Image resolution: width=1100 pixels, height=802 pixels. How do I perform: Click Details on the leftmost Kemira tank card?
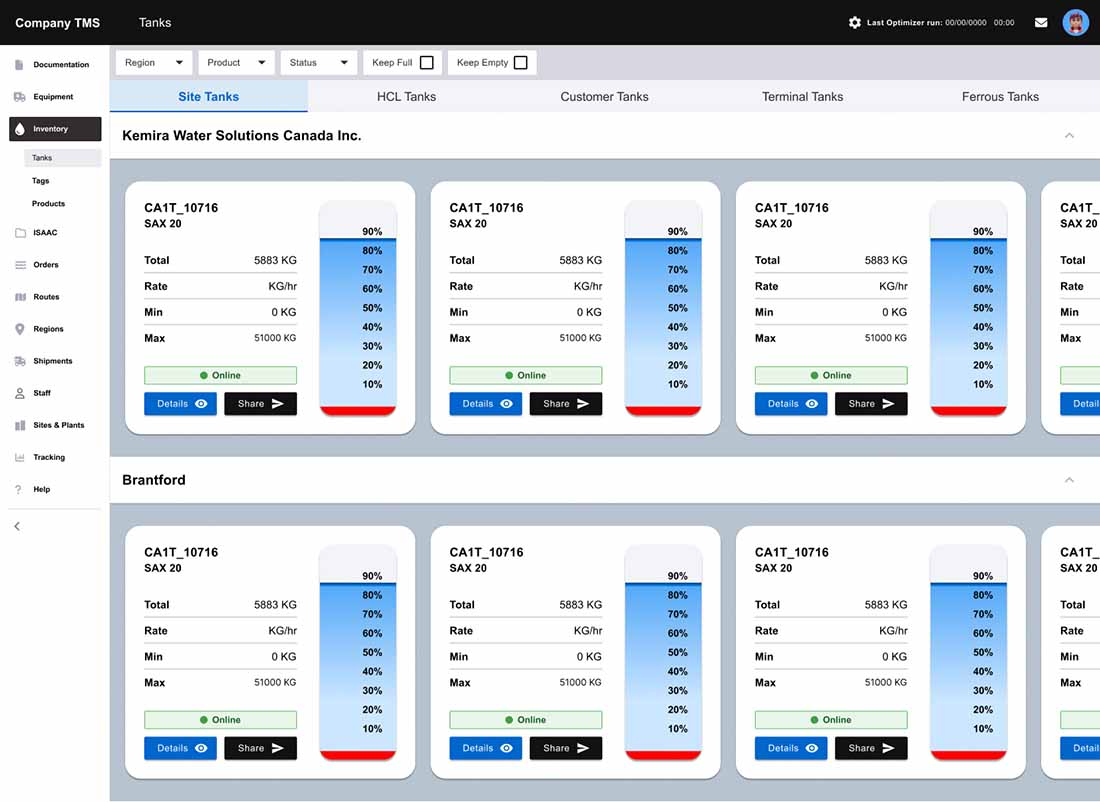coord(181,403)
